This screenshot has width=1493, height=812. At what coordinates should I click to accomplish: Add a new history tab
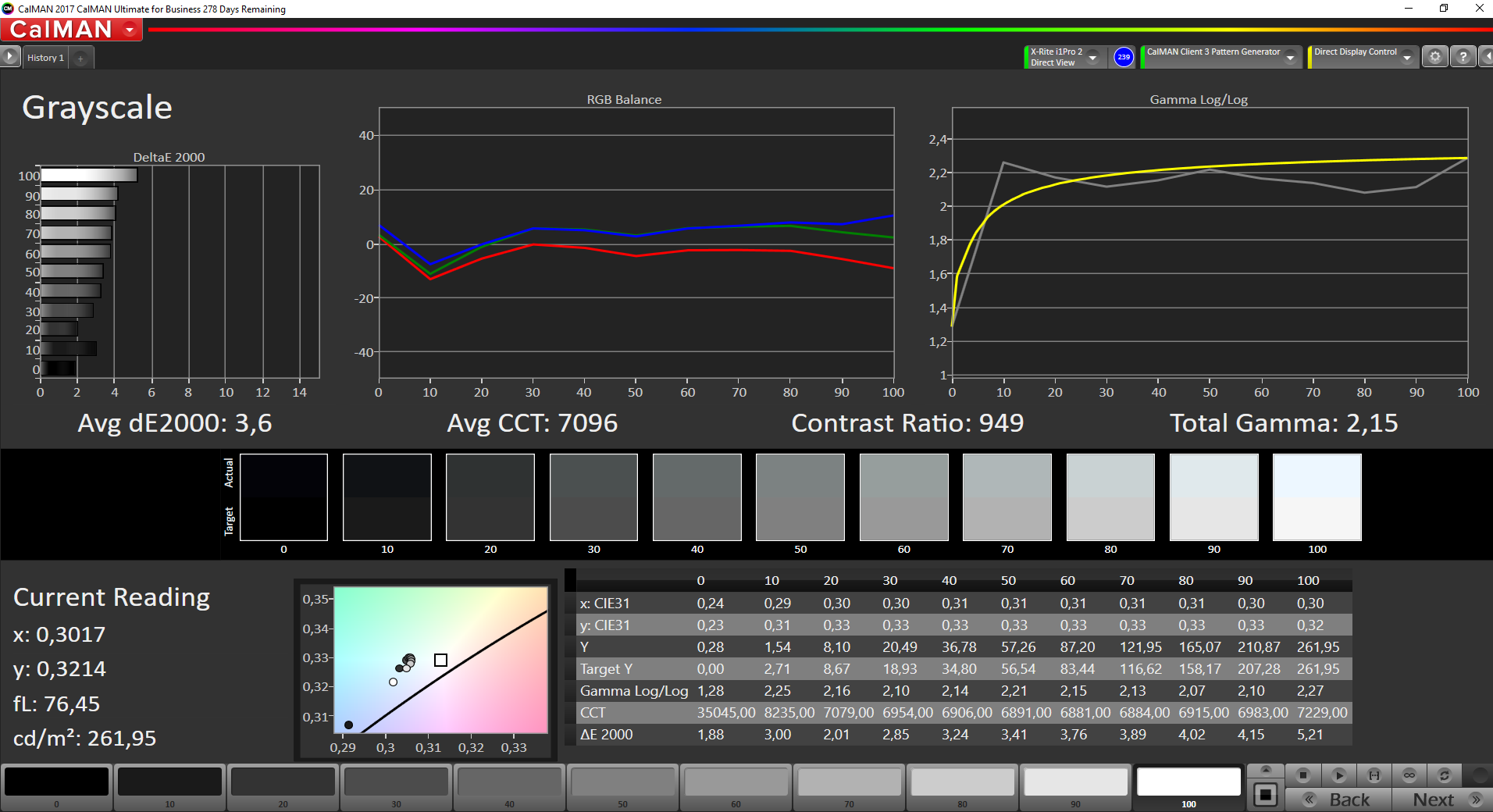[x=80, y=58]
